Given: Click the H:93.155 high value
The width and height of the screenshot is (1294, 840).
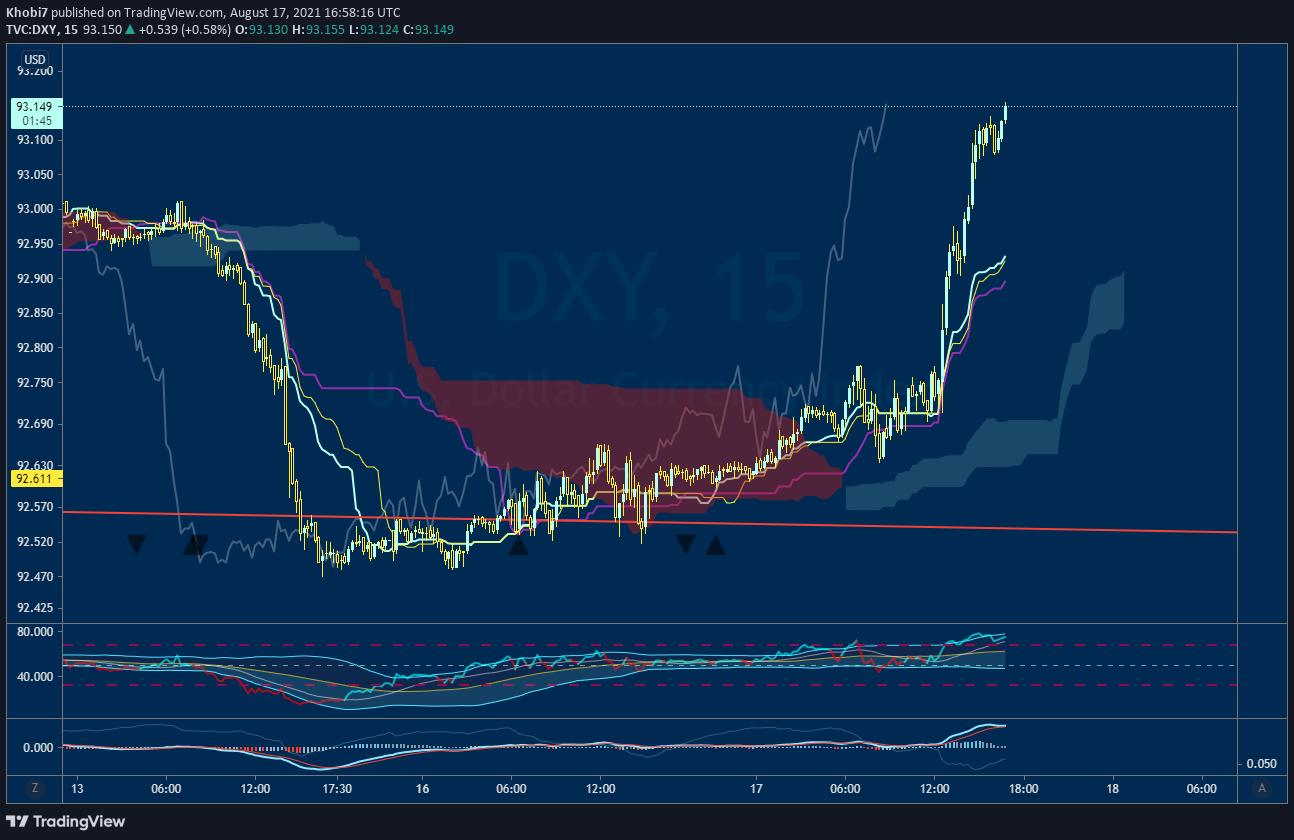Looking at the screenshot, I should (x=318, y=29).
